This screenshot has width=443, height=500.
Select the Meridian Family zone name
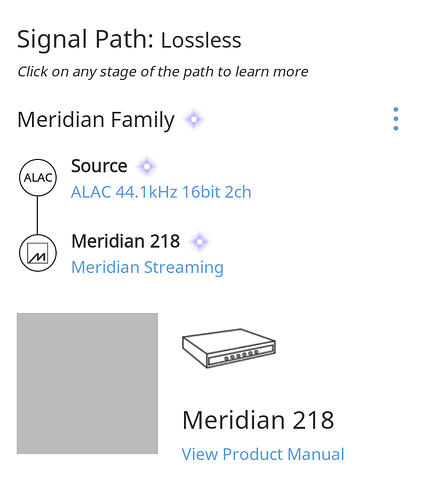coord(96,120)
